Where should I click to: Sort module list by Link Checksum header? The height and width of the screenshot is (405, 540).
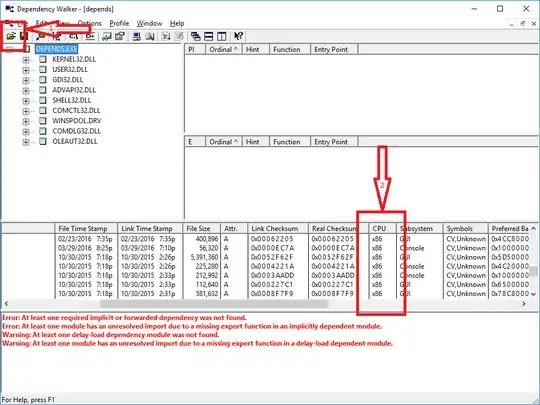tap(278, 229)
